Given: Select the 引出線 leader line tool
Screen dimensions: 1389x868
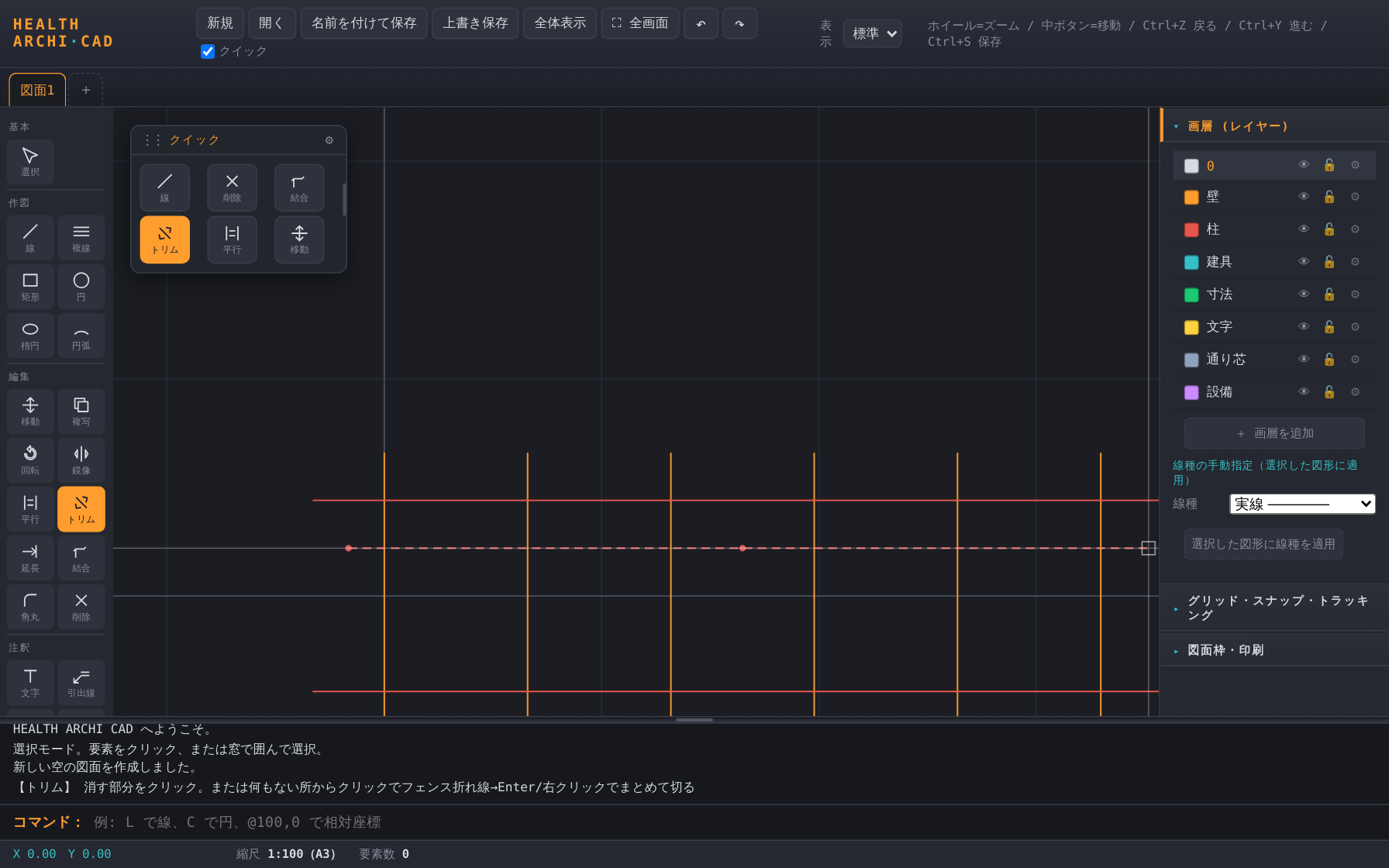Looking at the screenshot, I should pos(81,682).
